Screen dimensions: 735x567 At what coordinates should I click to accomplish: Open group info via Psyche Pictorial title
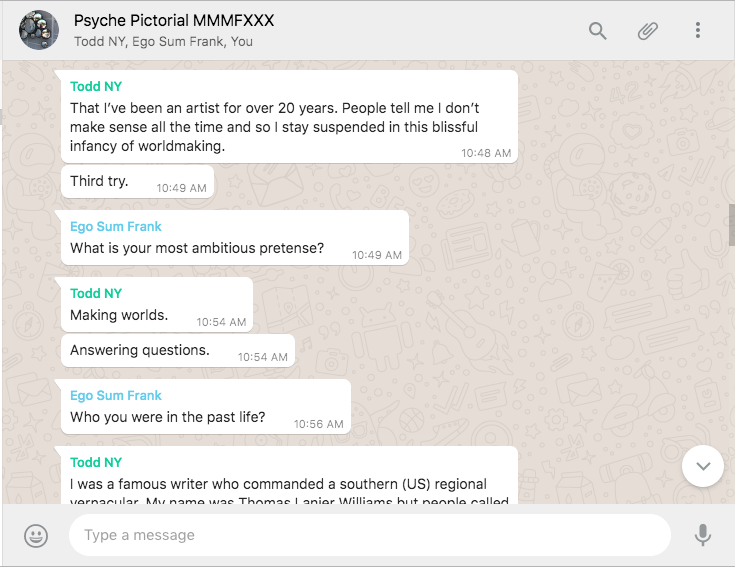pos(174,21)
